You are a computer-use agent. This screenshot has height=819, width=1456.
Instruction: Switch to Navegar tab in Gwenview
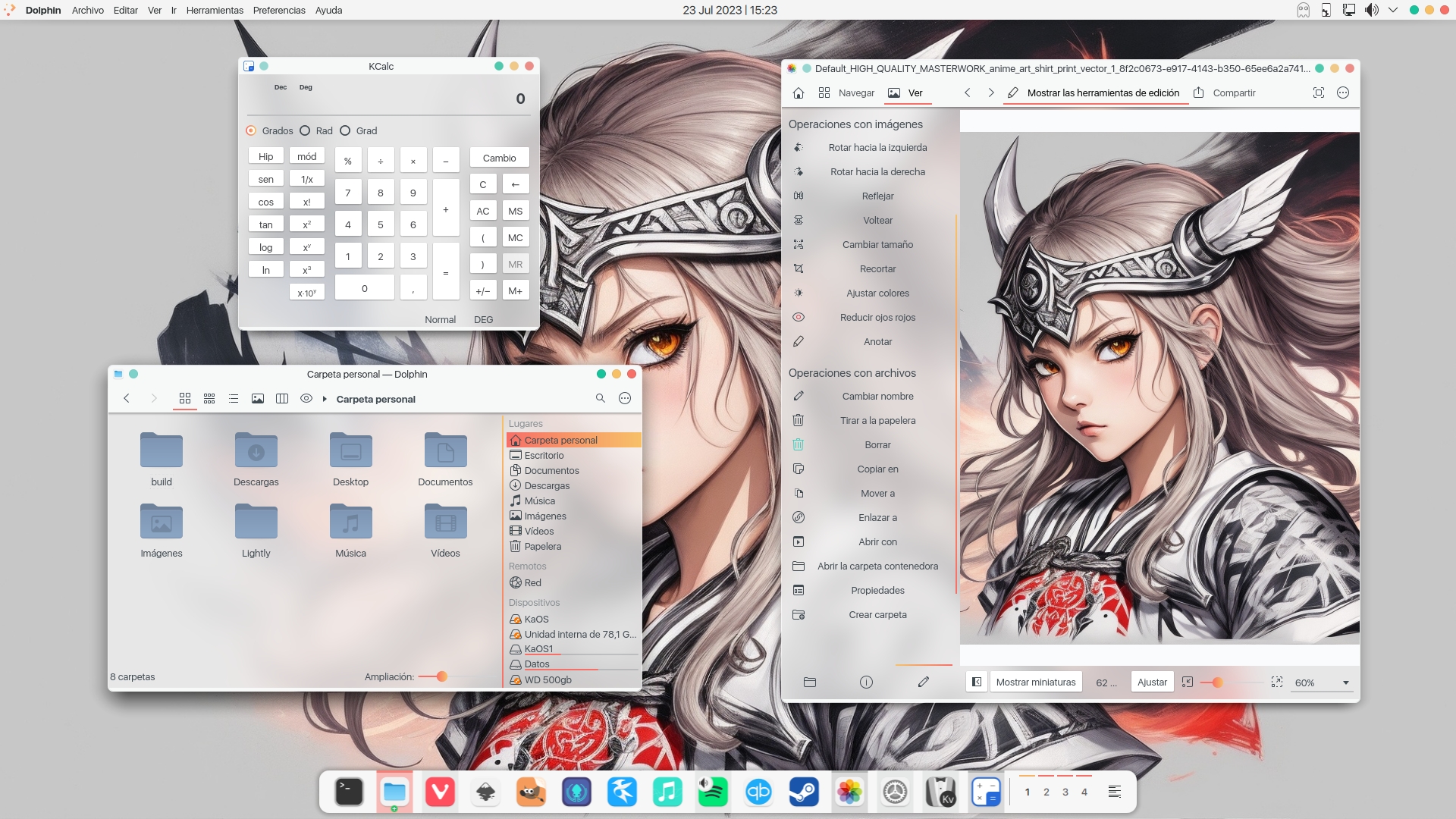point(846,93)
